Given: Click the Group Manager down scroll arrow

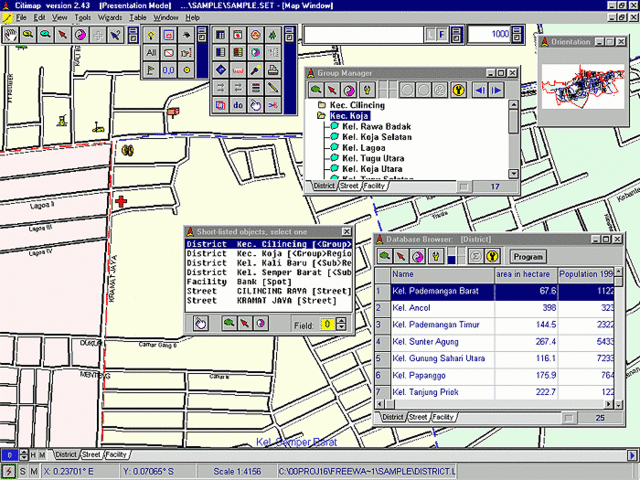Looking at the screenshot, I should pos(513,174).
